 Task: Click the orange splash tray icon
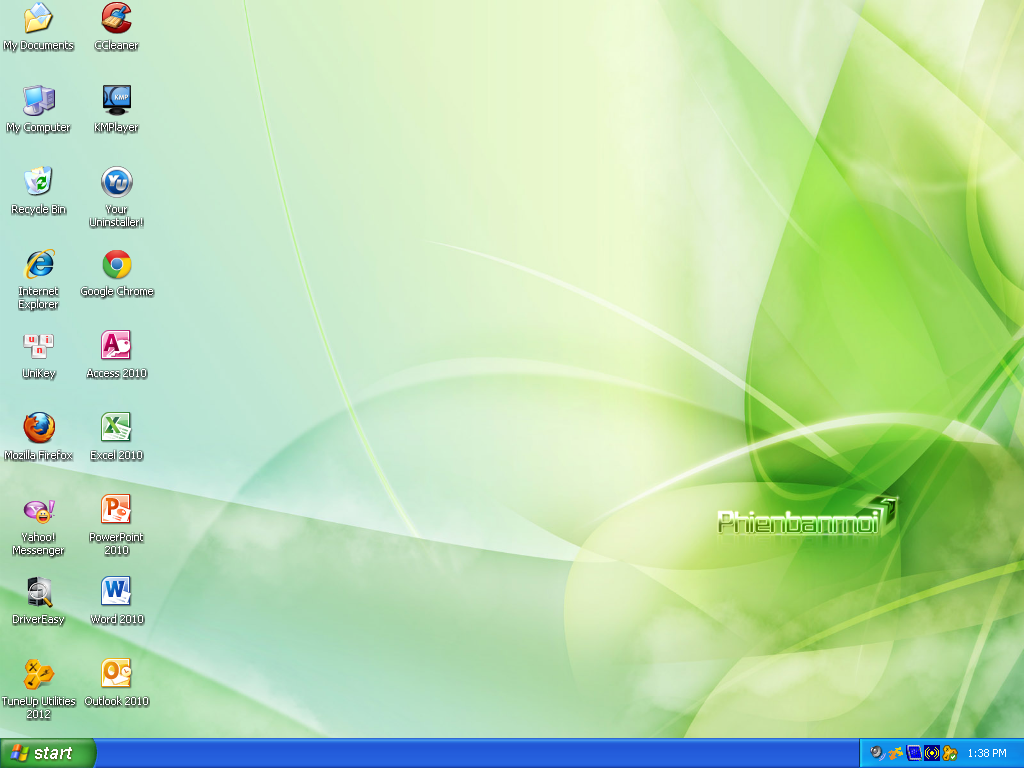click(x=895, y=753)
